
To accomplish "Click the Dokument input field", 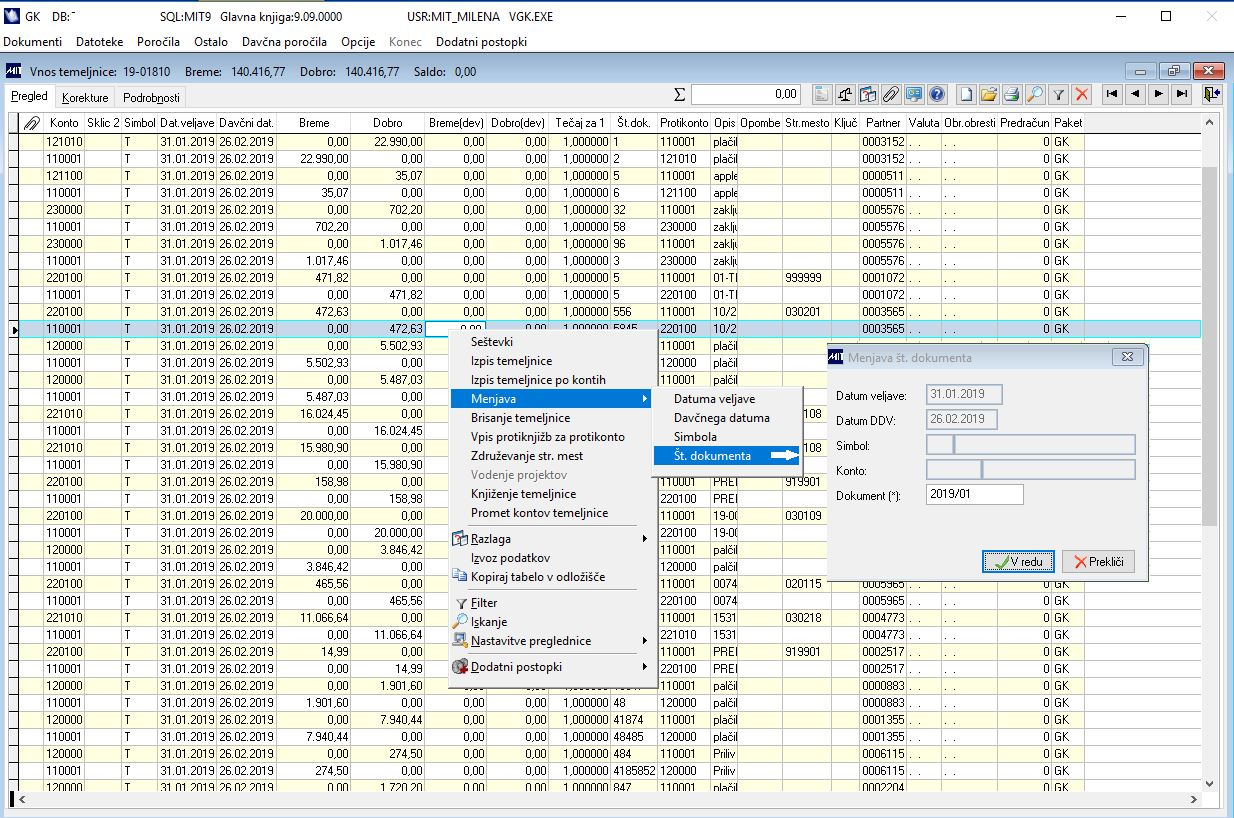I will pos(974,494).
